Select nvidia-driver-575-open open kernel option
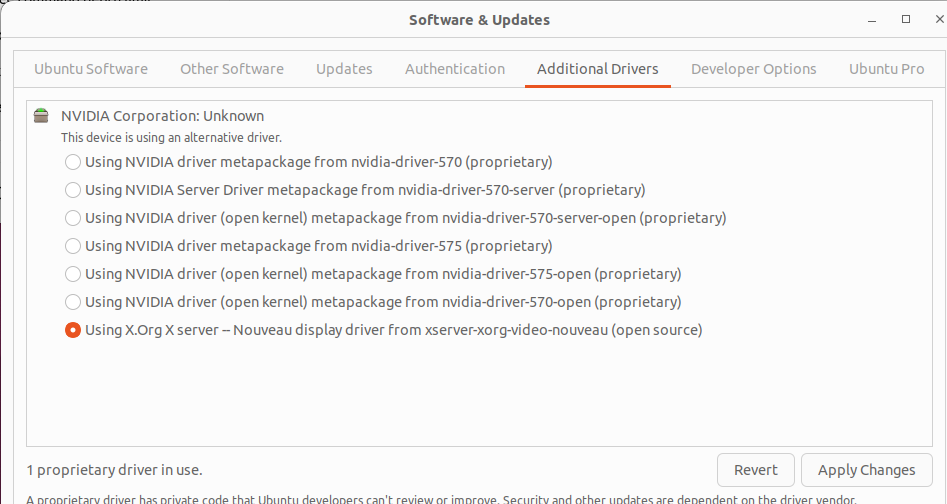Viewport: 947px width, 504px height. tap(72, 274)
